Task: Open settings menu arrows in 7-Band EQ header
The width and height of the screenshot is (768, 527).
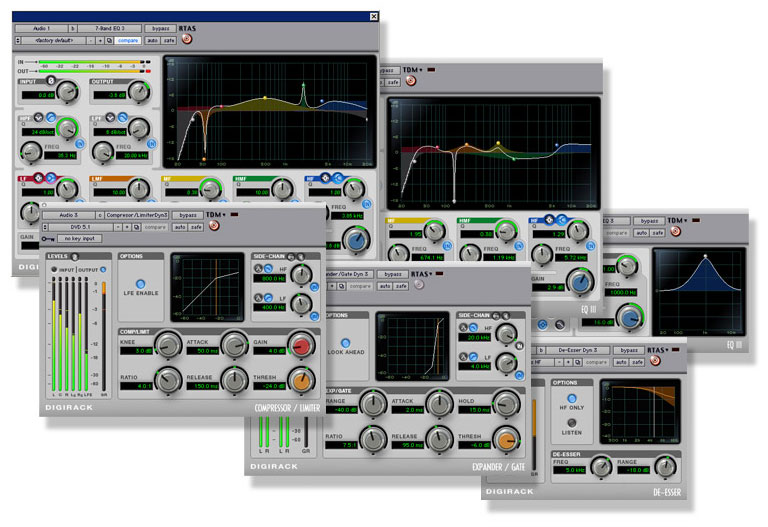Action: click(18, 40)
